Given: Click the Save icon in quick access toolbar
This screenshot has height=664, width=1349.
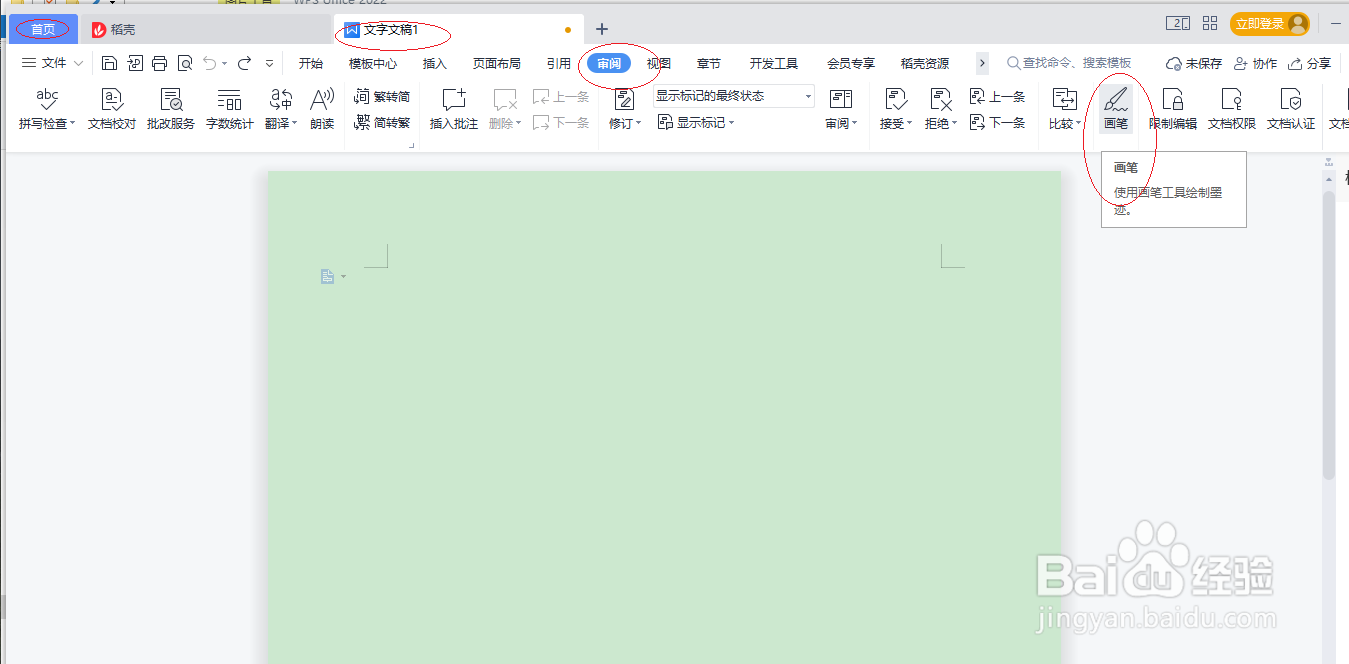Looking at the screenshot, I should click(x=109, y=64).
